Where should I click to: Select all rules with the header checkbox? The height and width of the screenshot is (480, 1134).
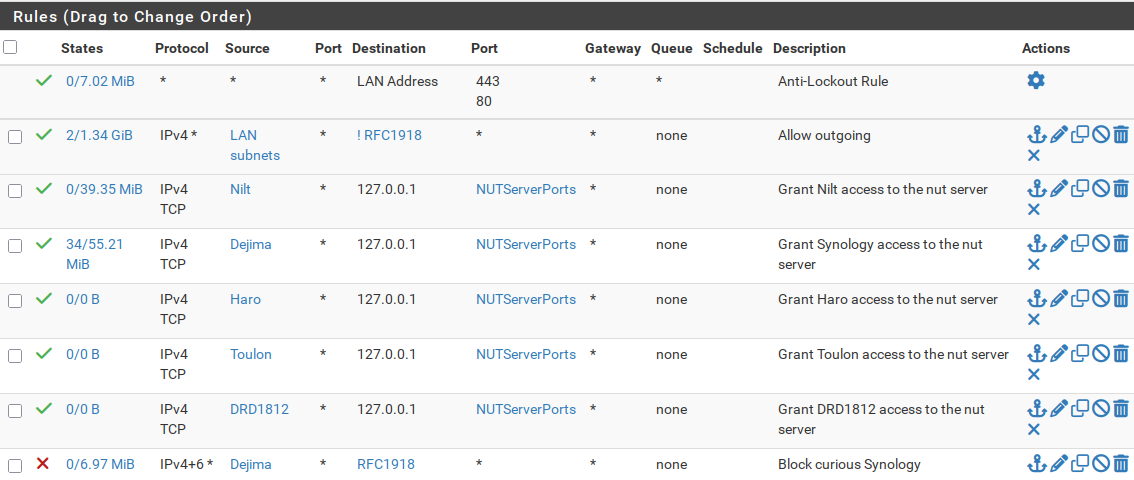tap(10, 47)
